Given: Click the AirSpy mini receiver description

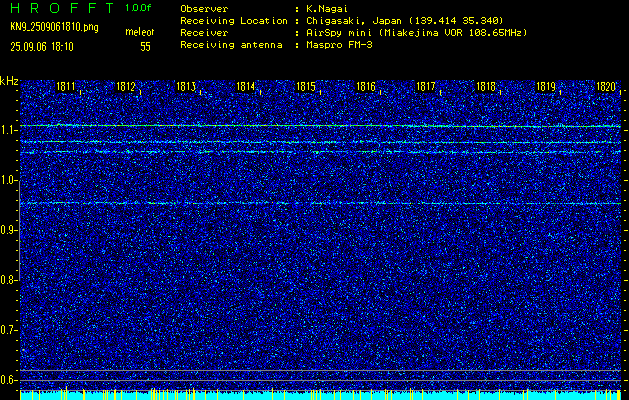Looking at the screenshot, I should point(416,33).
